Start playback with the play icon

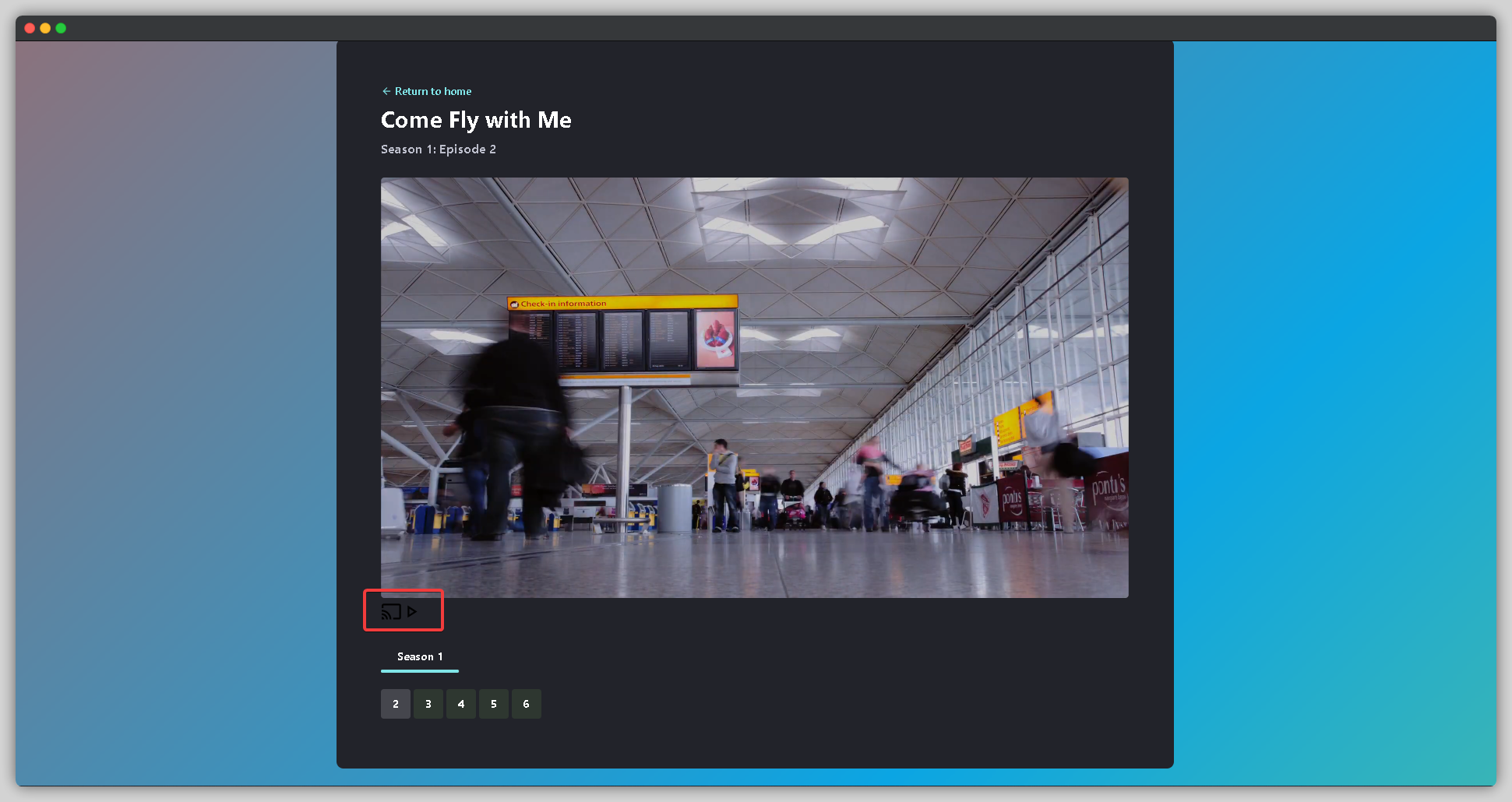click(x=412, y=612)
